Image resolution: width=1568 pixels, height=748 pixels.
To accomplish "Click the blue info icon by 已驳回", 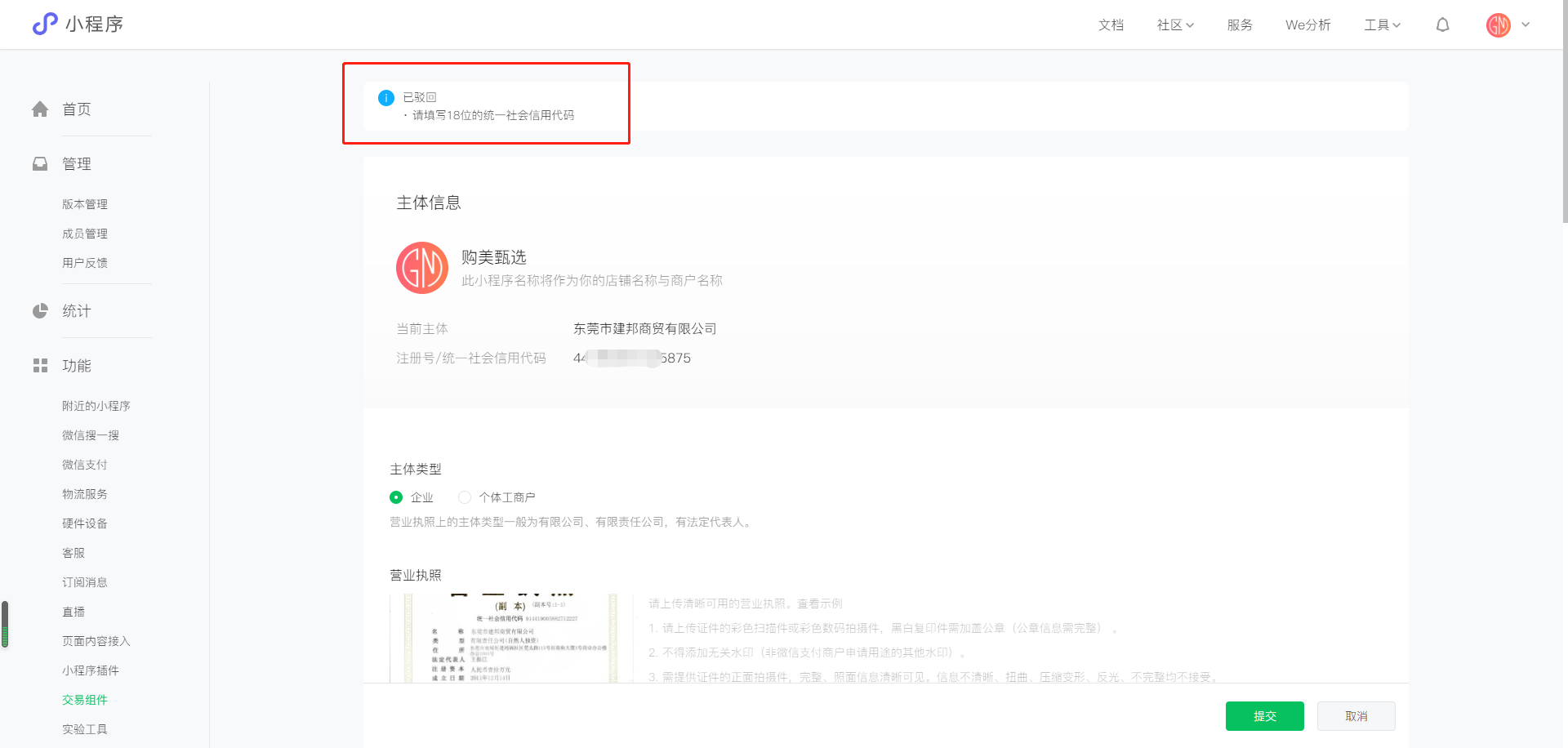I will 386,98.
